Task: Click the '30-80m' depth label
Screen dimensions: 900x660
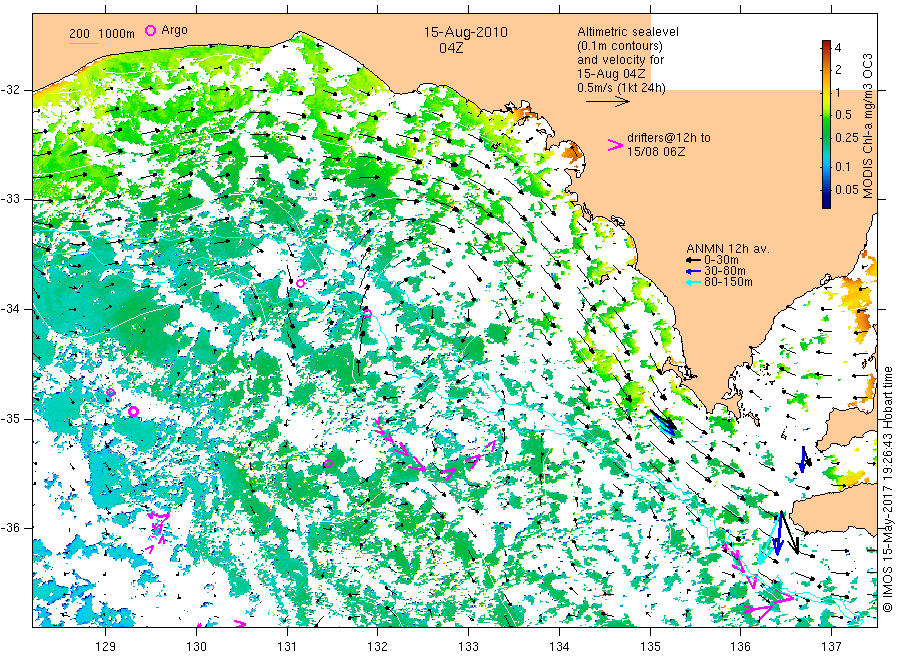Action: pos(725,271)
